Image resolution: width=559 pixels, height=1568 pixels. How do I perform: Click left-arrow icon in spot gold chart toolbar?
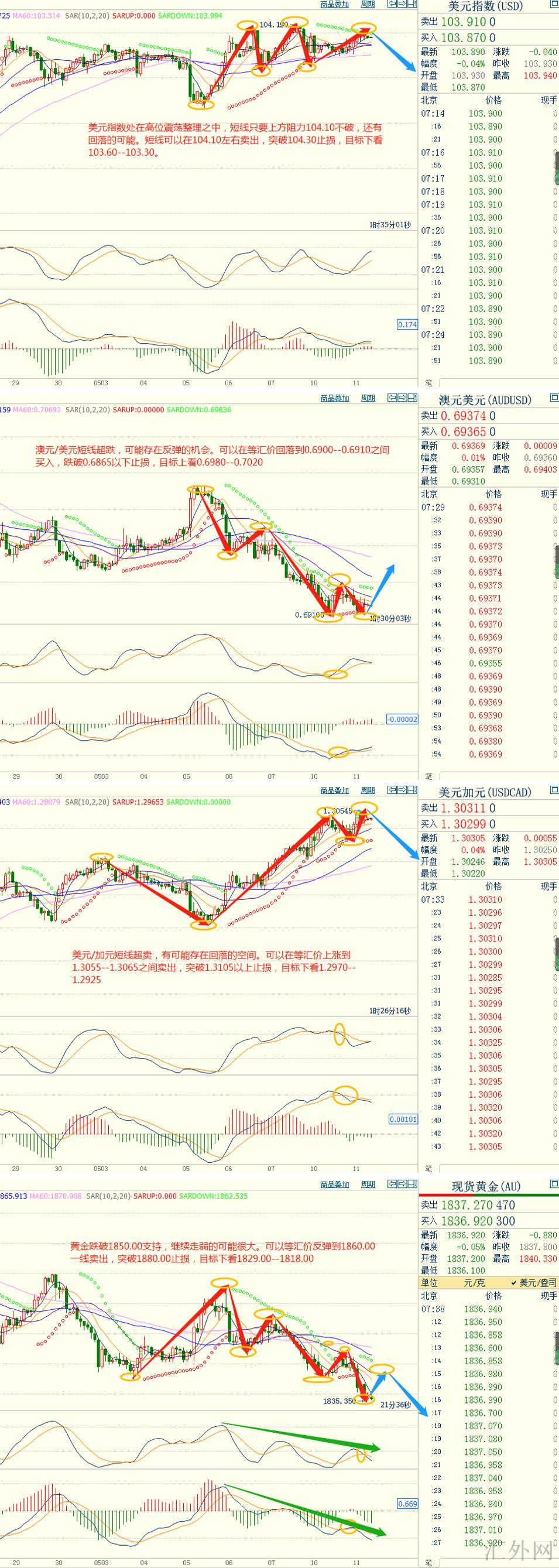(x=391, y=1184)
